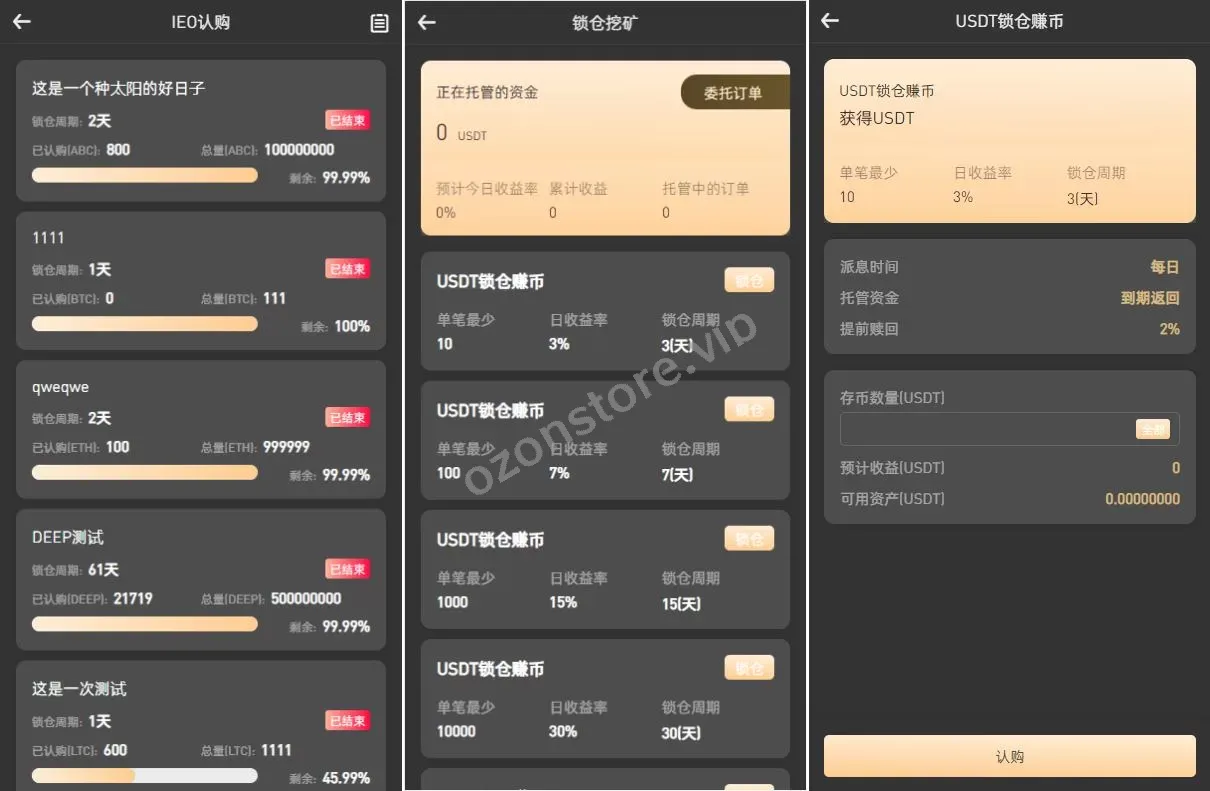Screen dimensions: 1210x791
Task: Select the 正在托管的资金 summary card
Action: pos(605,148)
